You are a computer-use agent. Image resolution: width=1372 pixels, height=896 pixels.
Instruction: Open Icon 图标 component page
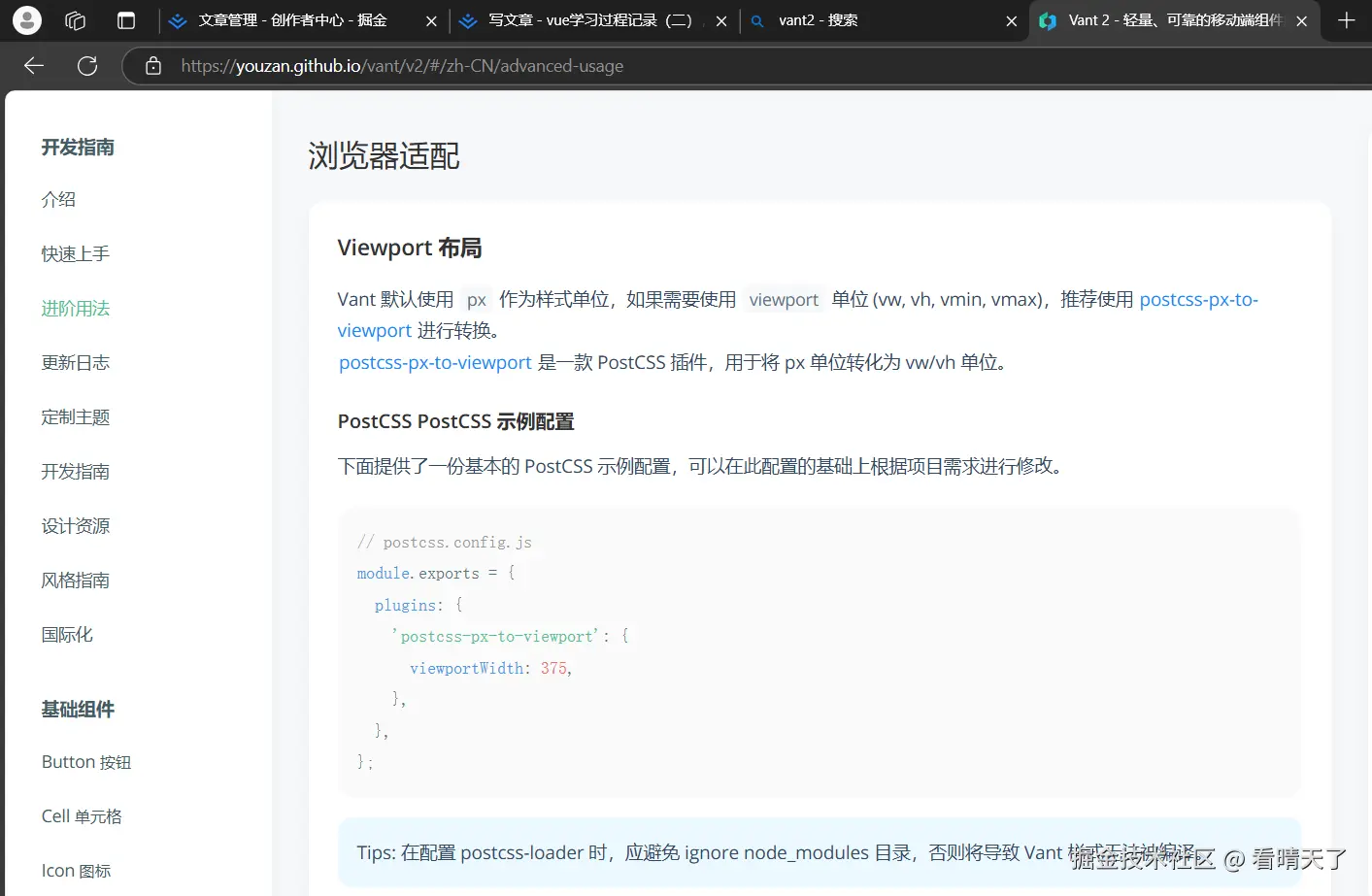76,871
